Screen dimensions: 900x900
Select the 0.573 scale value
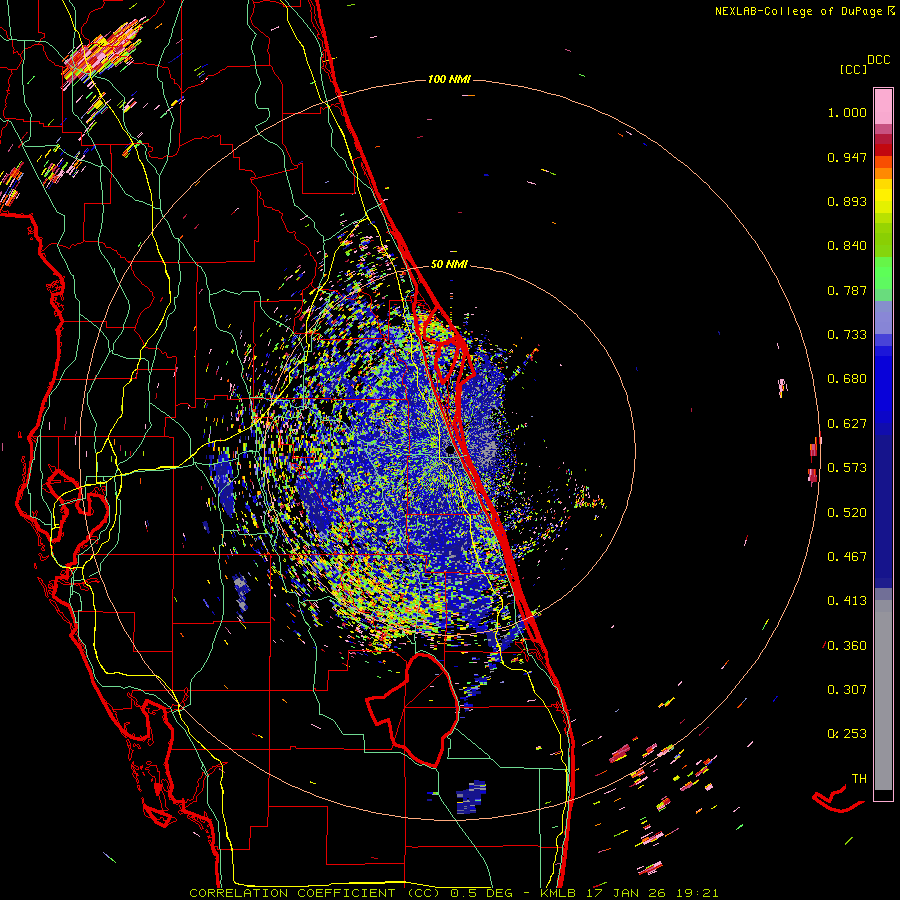(847, 468)
